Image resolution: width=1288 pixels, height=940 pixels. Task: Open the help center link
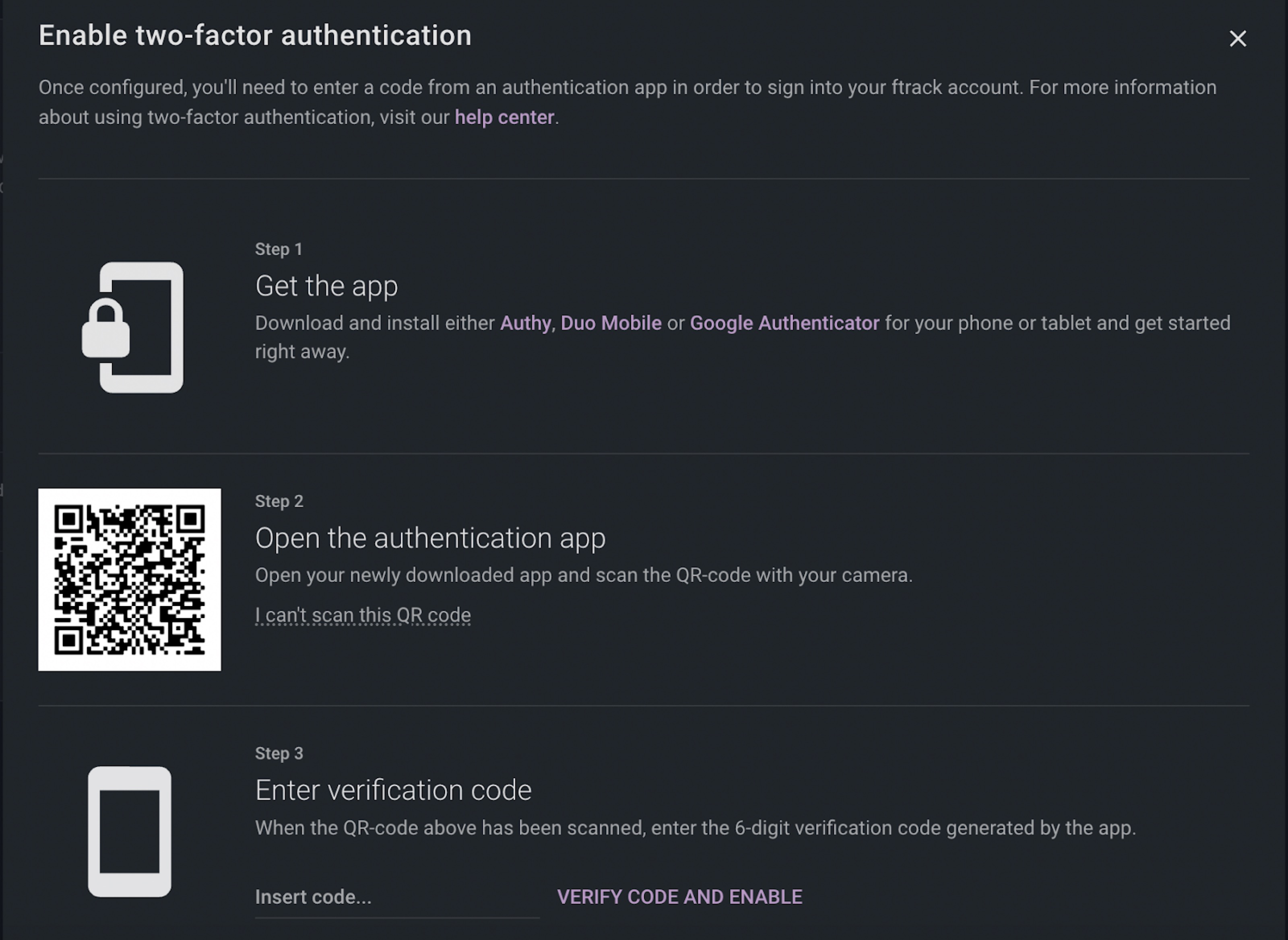pyautogui.click(x=504, y=117)
